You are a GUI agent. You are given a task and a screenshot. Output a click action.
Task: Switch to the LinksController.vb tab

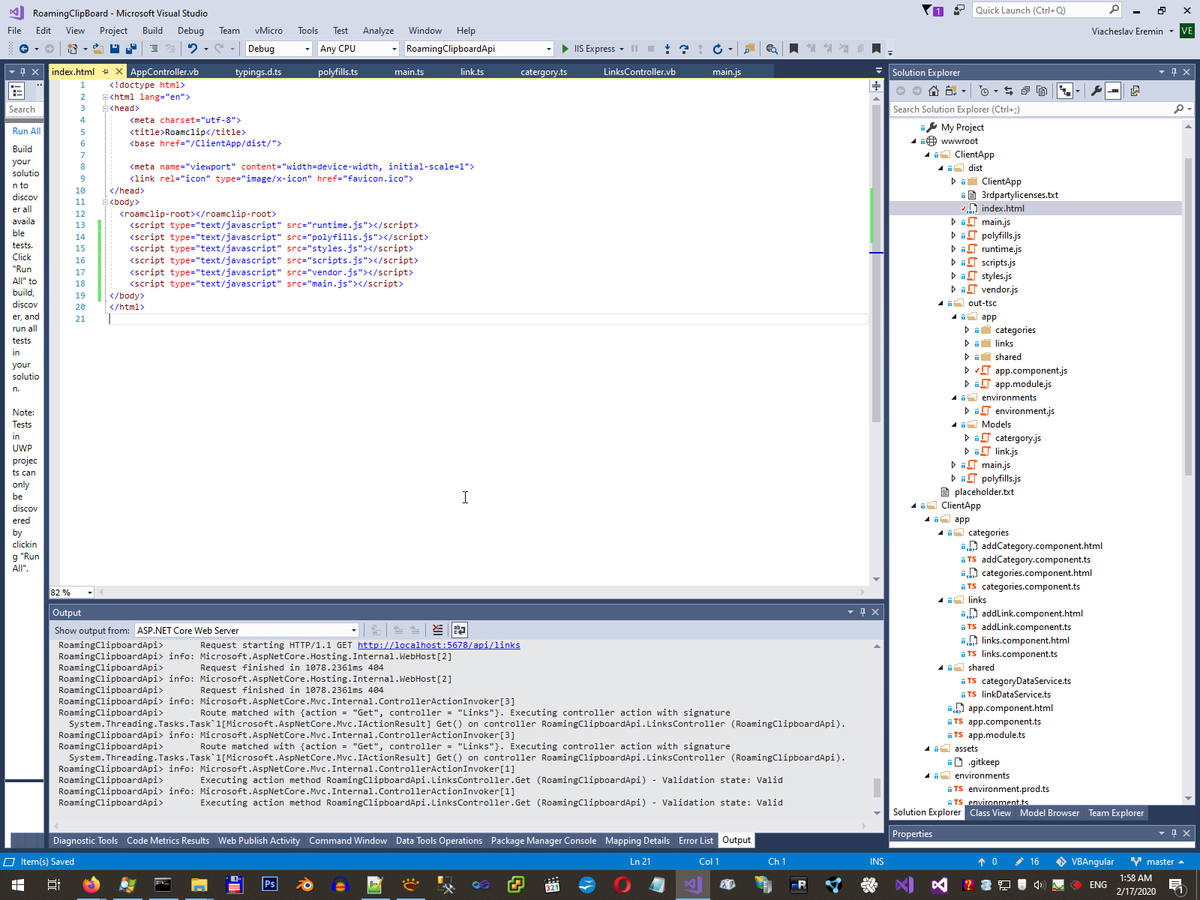(x=640, y=72)
